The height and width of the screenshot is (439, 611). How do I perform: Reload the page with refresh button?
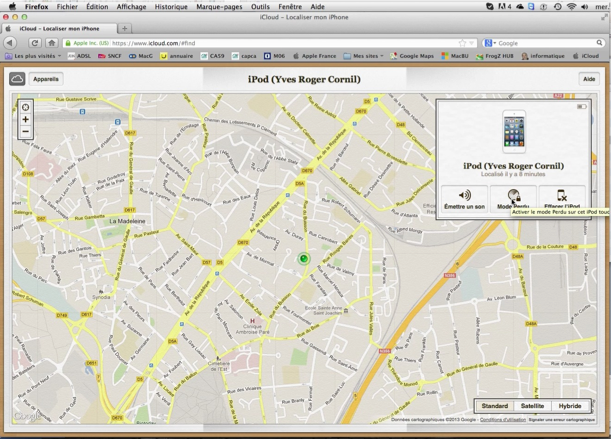pos(35,43)
